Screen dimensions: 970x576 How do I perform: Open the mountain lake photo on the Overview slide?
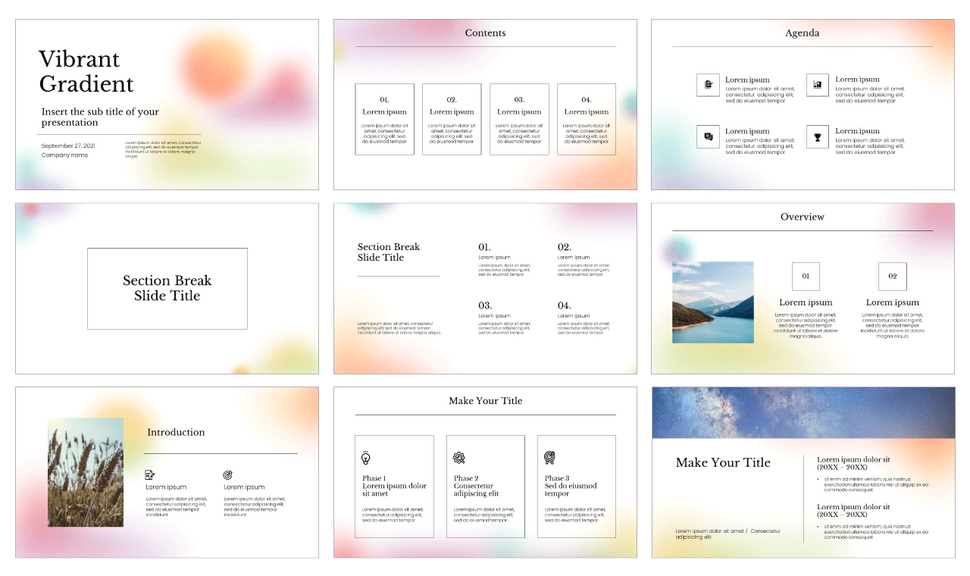[713, 300]
